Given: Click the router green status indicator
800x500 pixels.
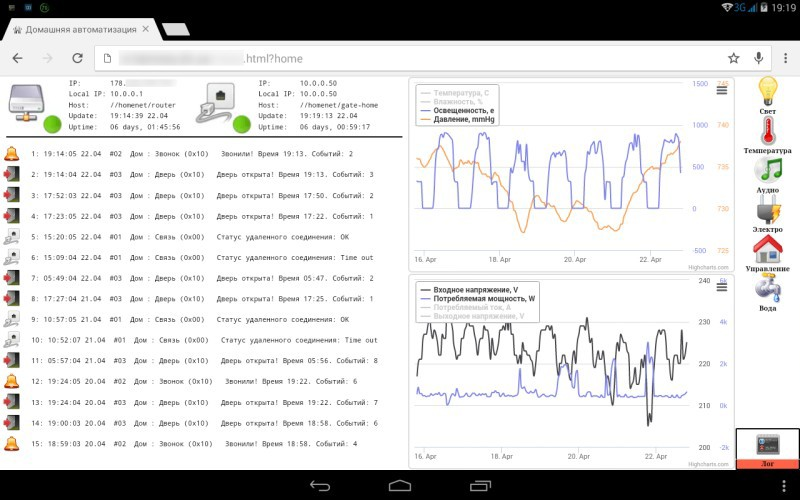Looking at the screenshot, I should pos(53,124).
